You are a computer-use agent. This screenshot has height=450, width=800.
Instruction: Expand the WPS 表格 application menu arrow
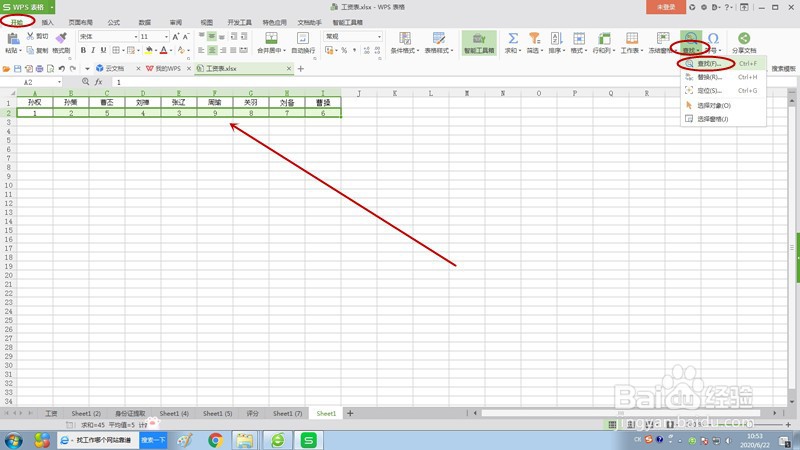tap(52, 7)
